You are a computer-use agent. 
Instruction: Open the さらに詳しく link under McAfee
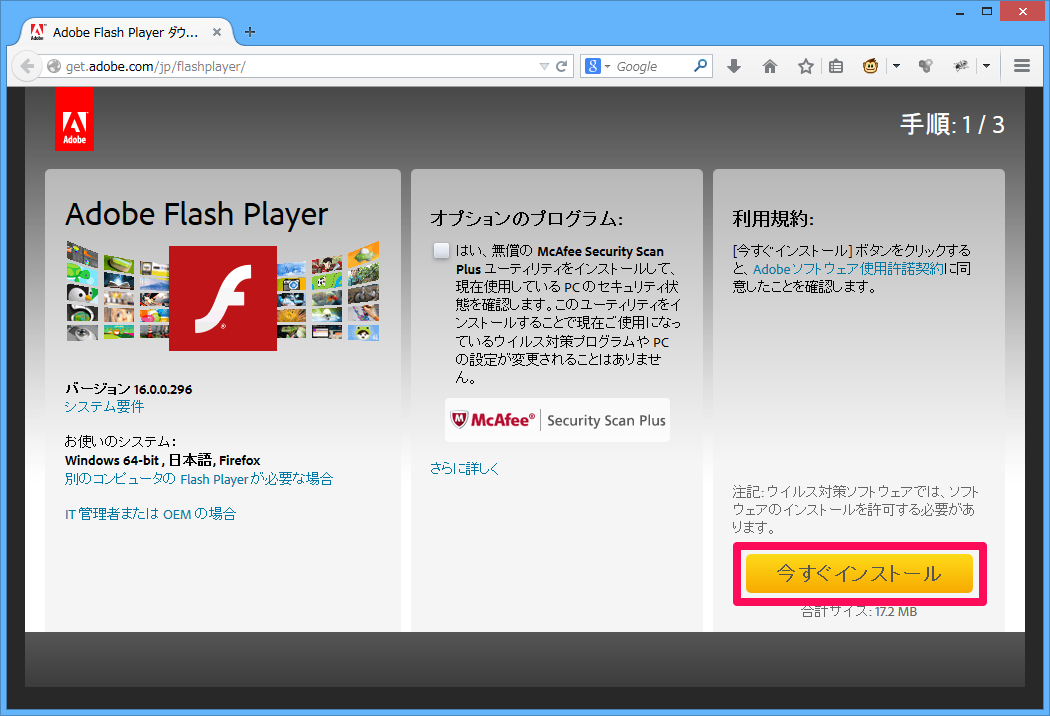pyautogui.click(x=464, y=468)
